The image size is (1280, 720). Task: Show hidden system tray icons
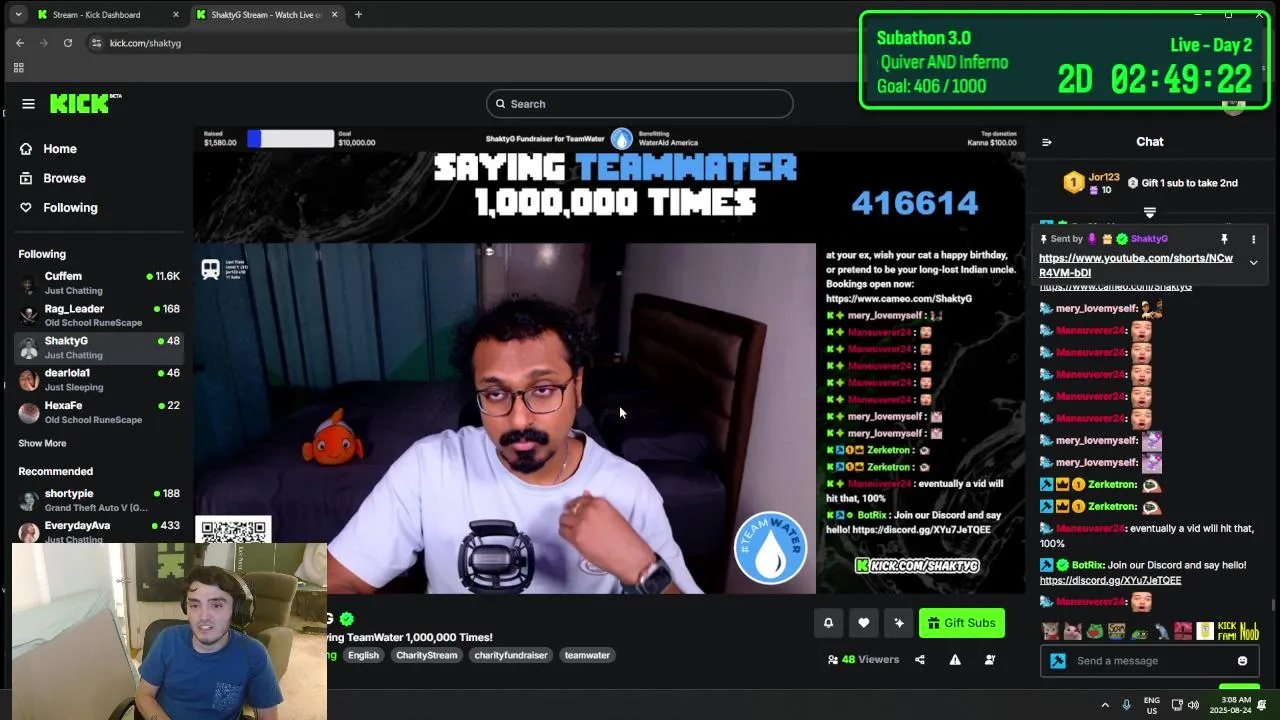[1105, 705]
